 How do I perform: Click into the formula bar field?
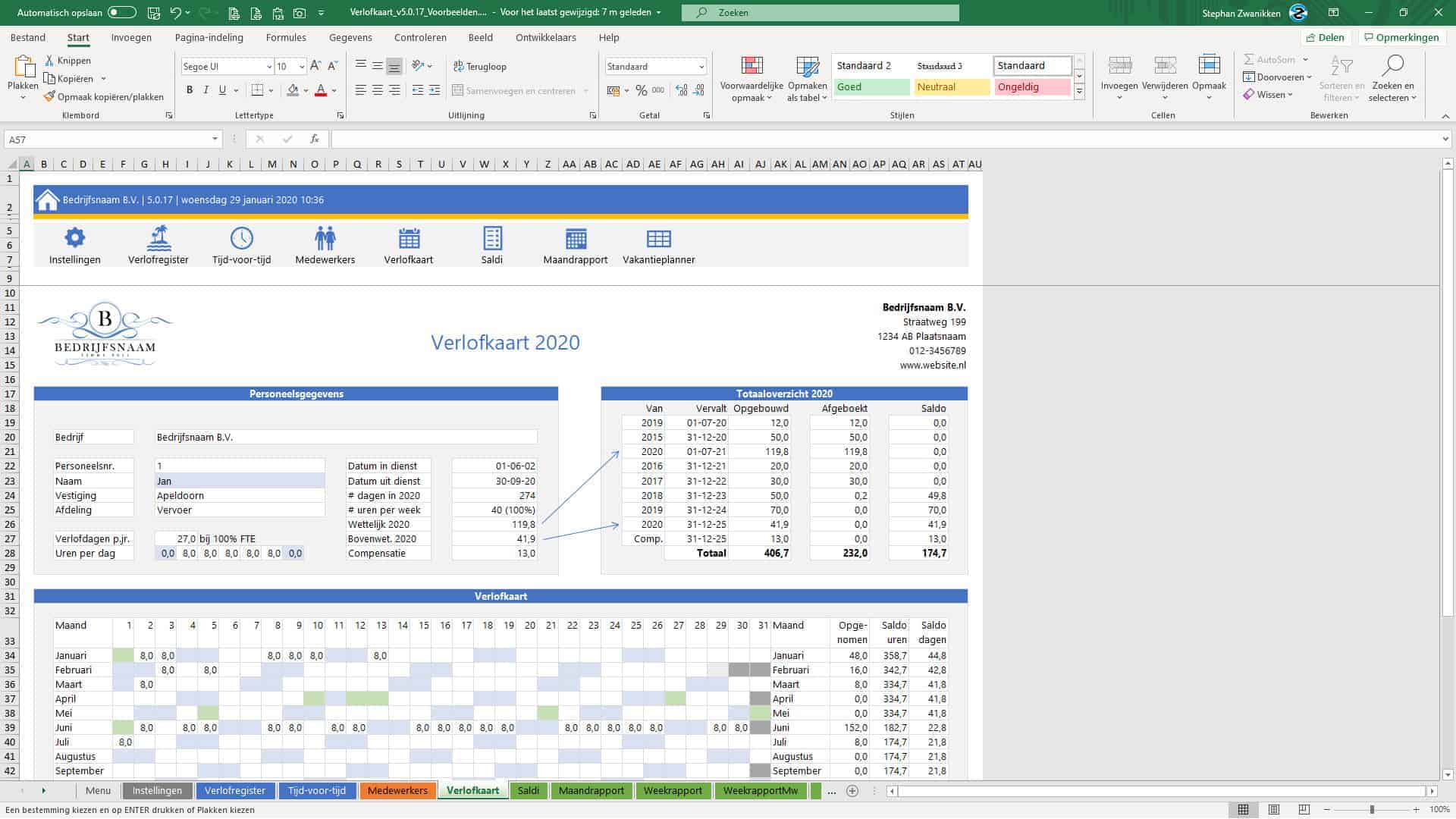(x=880, y=139)
